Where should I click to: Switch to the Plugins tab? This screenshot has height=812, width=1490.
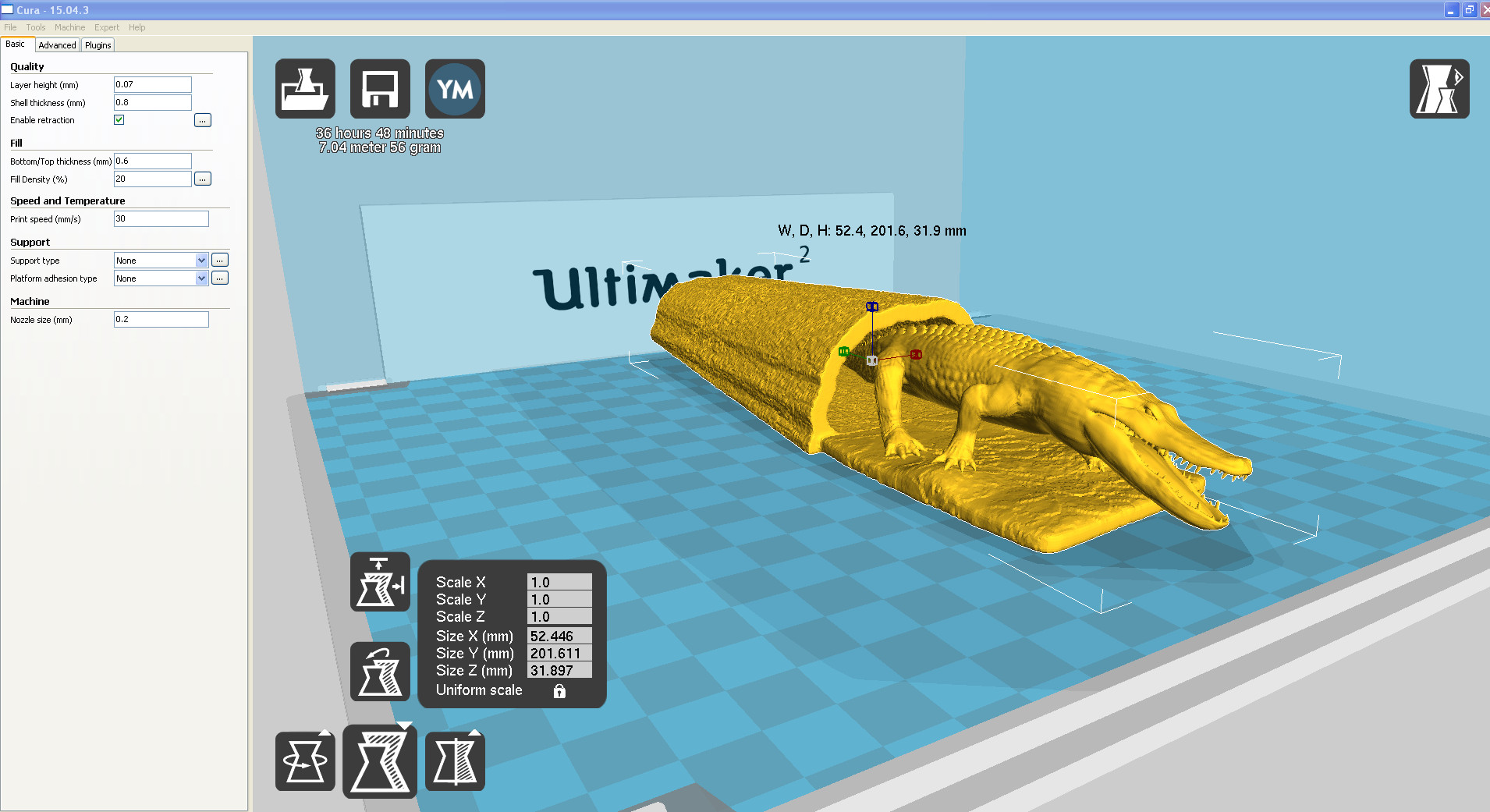98,44
